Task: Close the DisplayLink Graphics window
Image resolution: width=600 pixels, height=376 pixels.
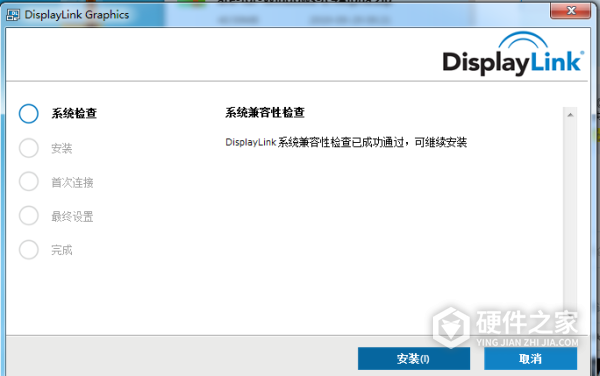Action: coord(570,11)
